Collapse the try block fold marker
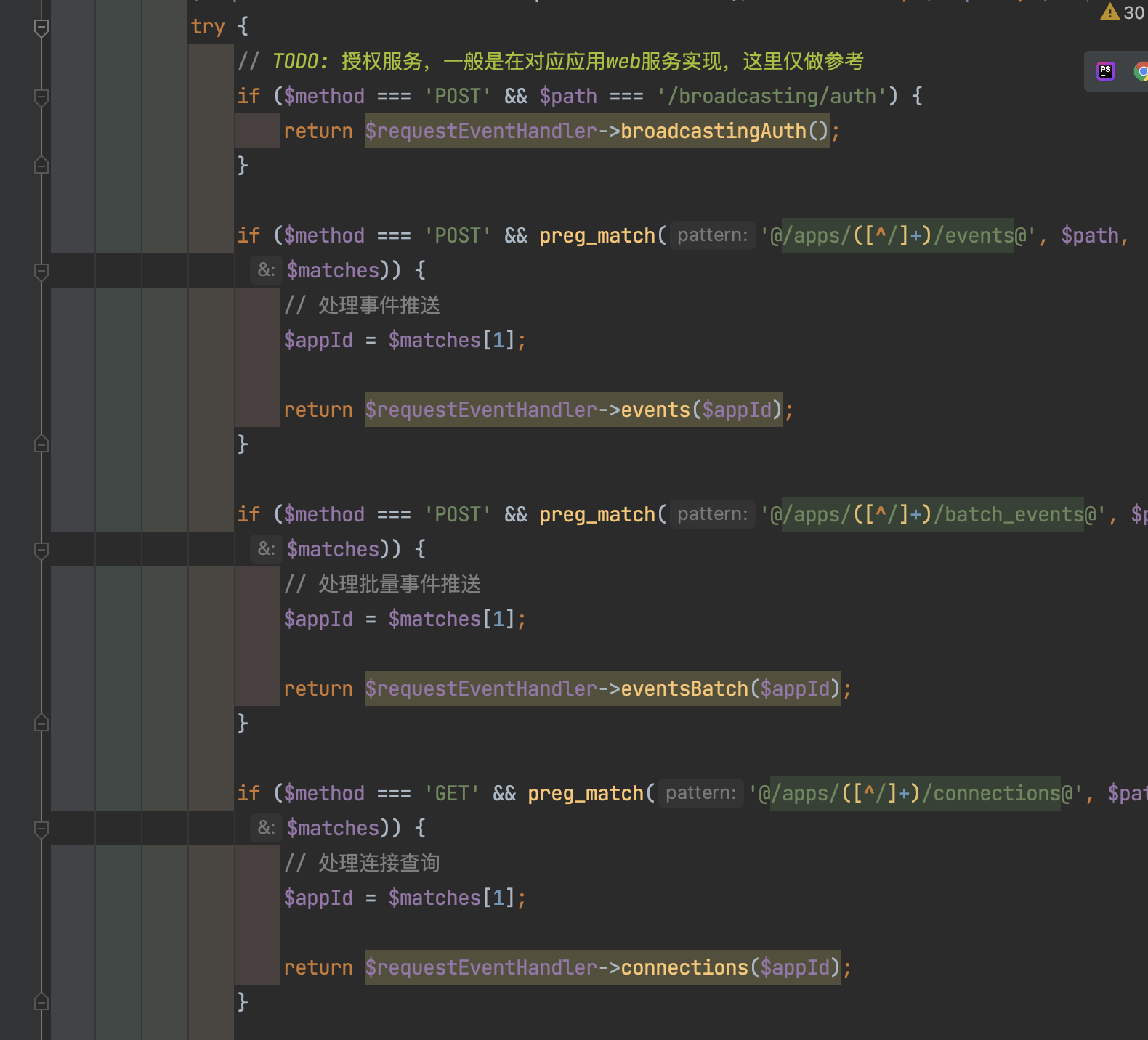The image size is (1148, 1040). [41, 28]
